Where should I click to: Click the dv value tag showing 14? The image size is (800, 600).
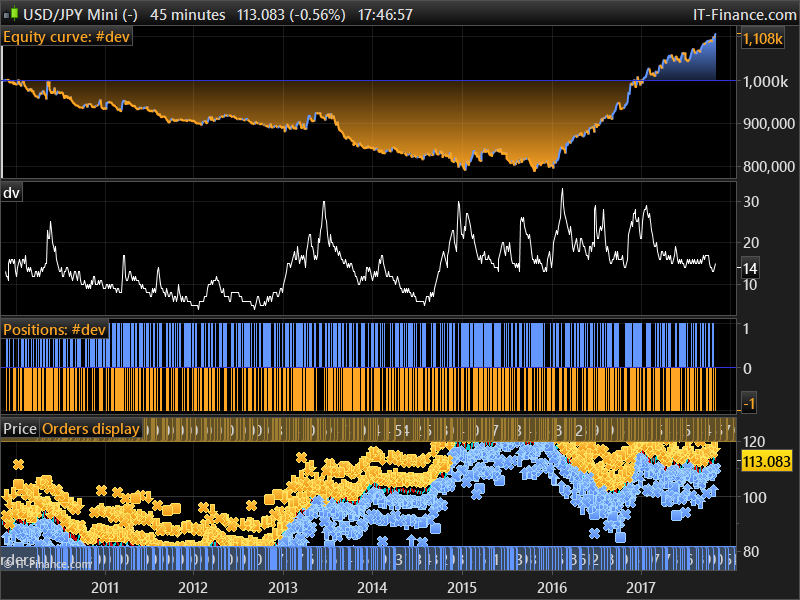pos(752,268)
